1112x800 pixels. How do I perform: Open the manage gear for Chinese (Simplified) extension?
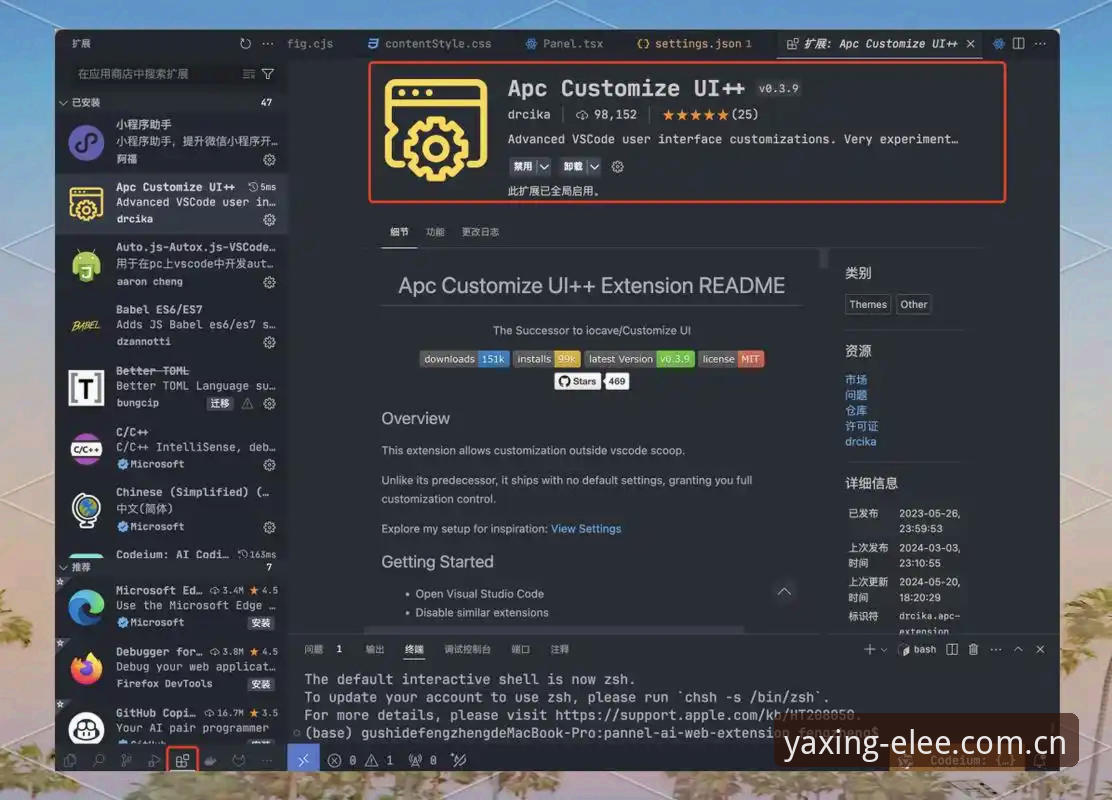(x=269, y=528)
